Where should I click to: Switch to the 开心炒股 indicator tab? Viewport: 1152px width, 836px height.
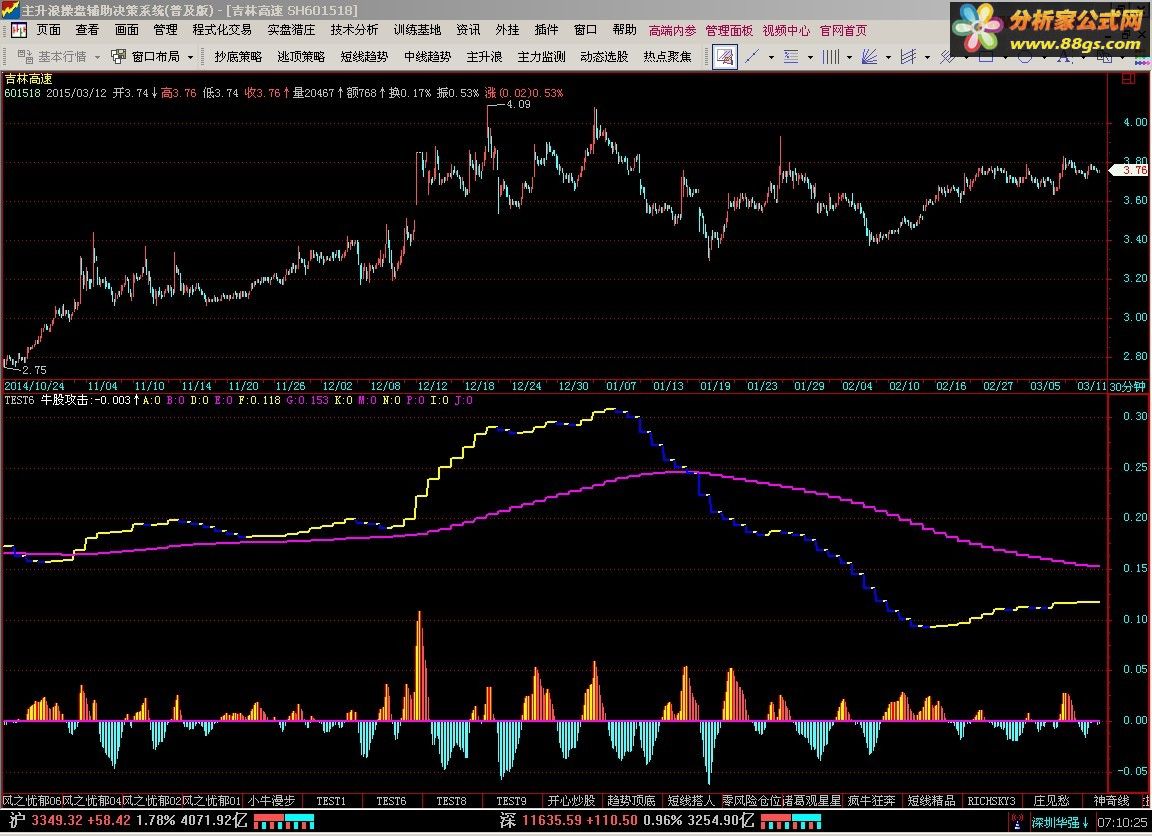click(x=571, y=801)
